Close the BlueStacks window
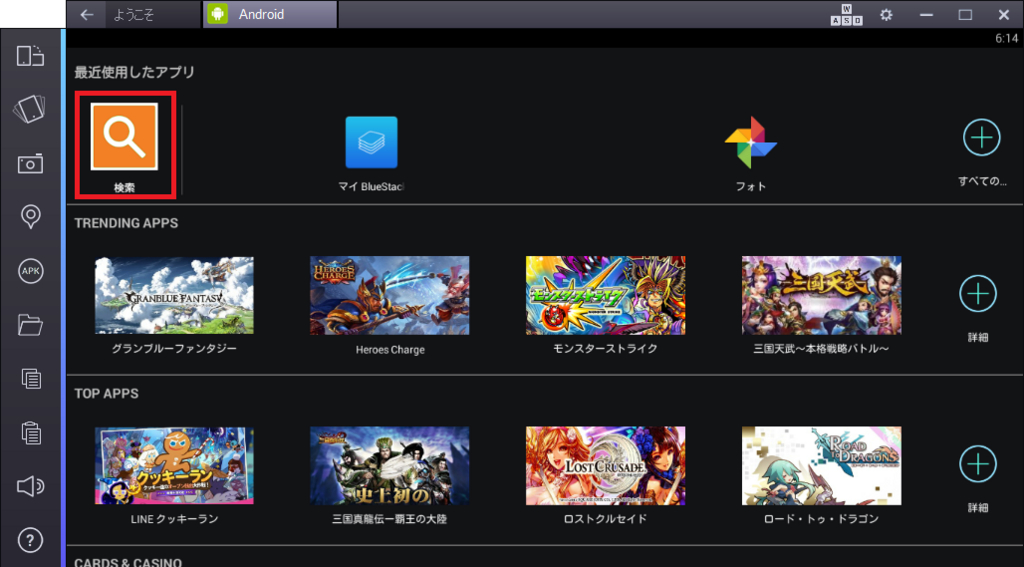Screen dimensions: 1024x567 pyautogui.click(x=1004, y=14)
